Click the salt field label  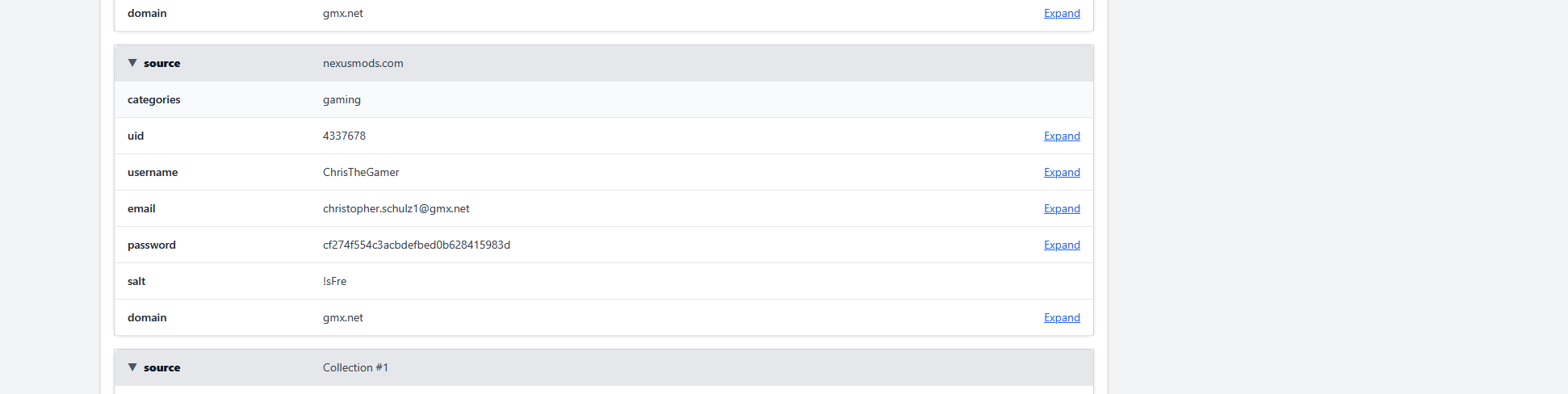[136, 281]
